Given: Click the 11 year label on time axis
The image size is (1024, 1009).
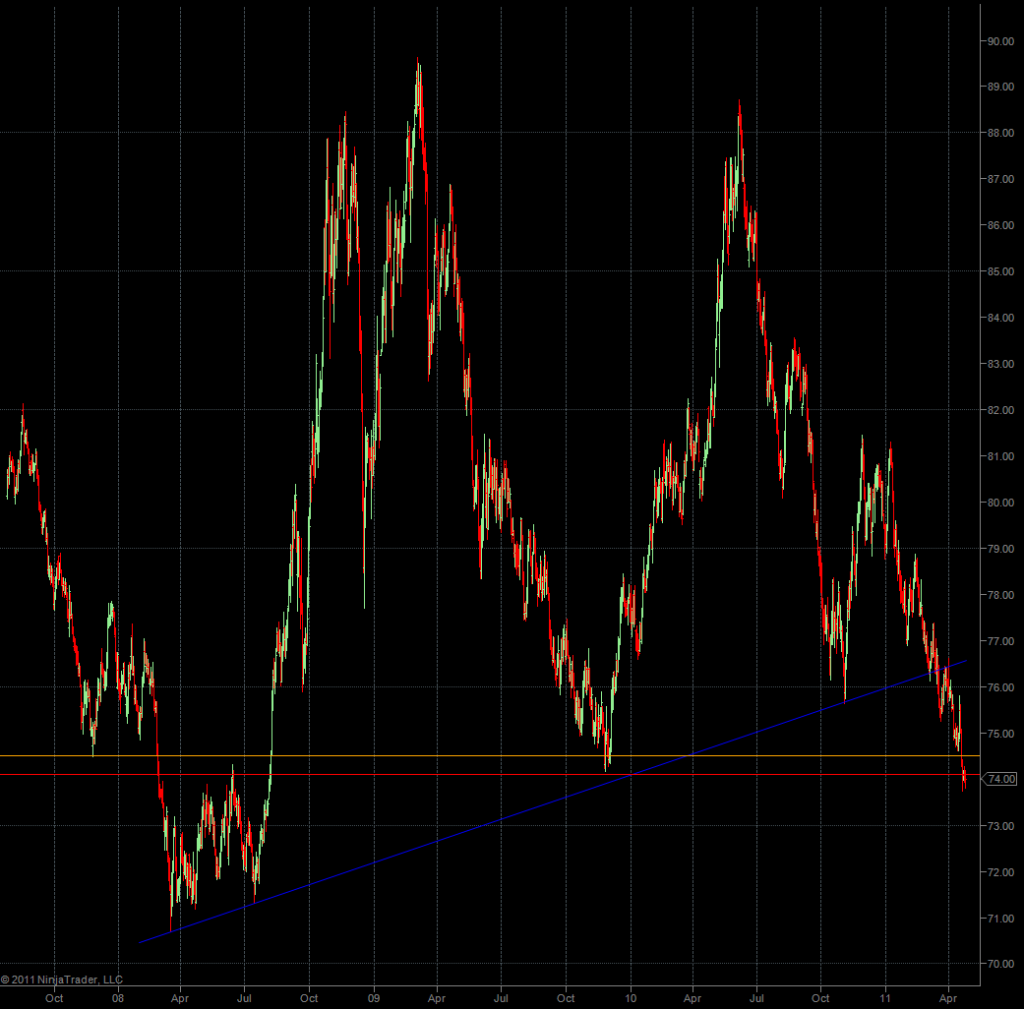Looking at the screenshot, I should tap(886, 998).
